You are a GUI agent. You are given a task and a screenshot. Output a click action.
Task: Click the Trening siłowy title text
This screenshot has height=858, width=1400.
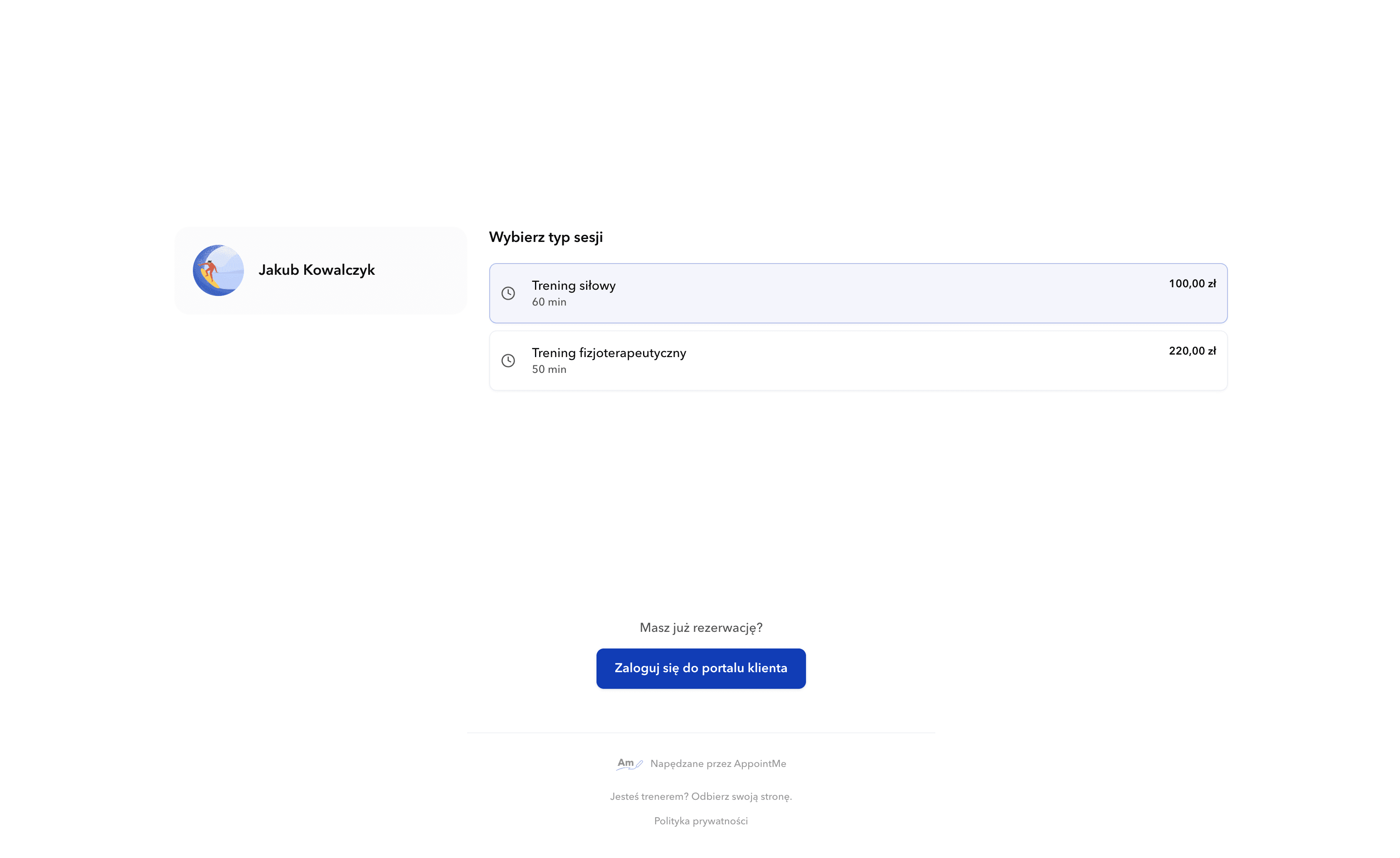tap(573, 286)
